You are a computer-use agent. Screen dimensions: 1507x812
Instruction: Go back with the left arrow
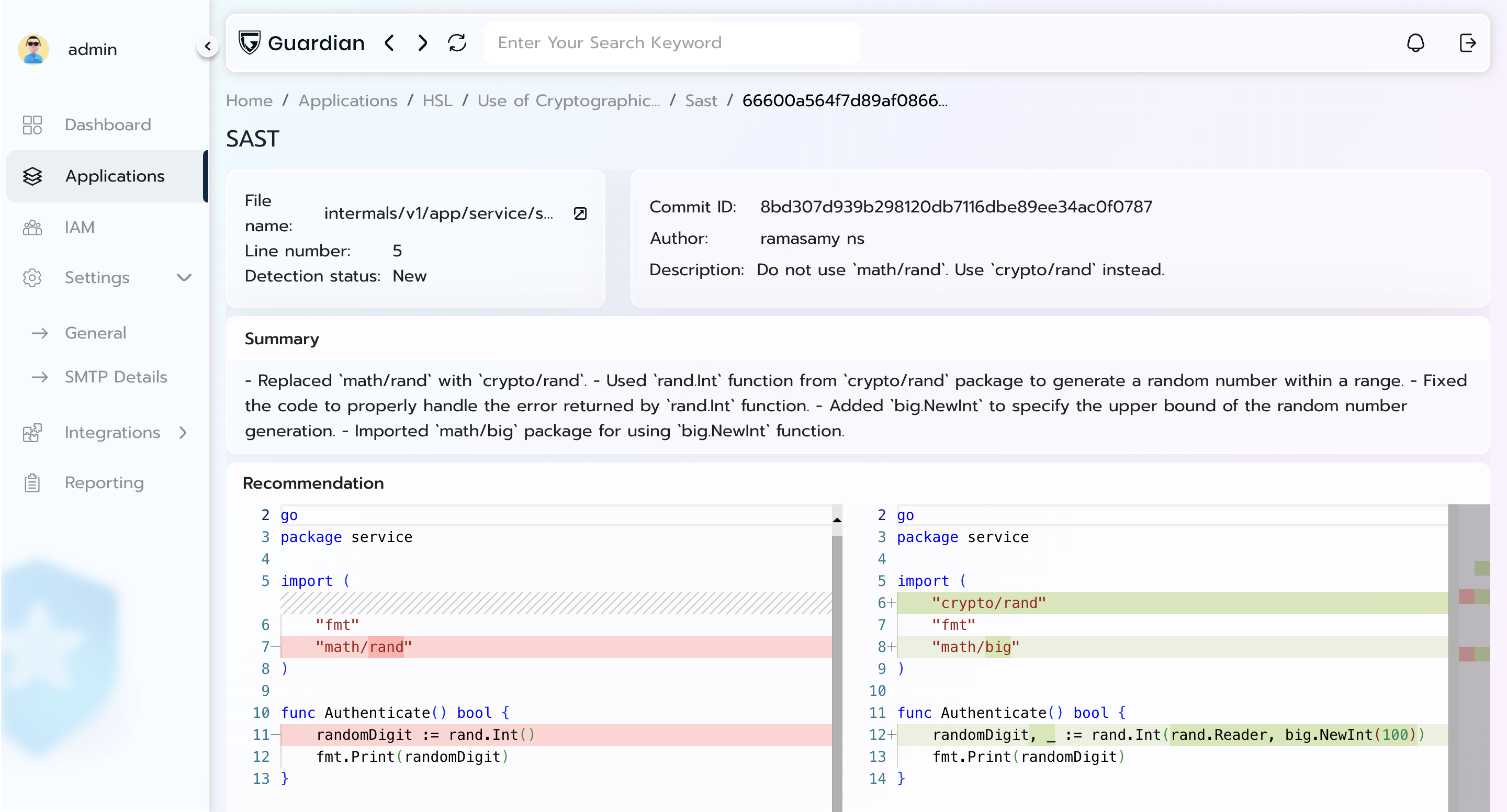click(390, 43)
